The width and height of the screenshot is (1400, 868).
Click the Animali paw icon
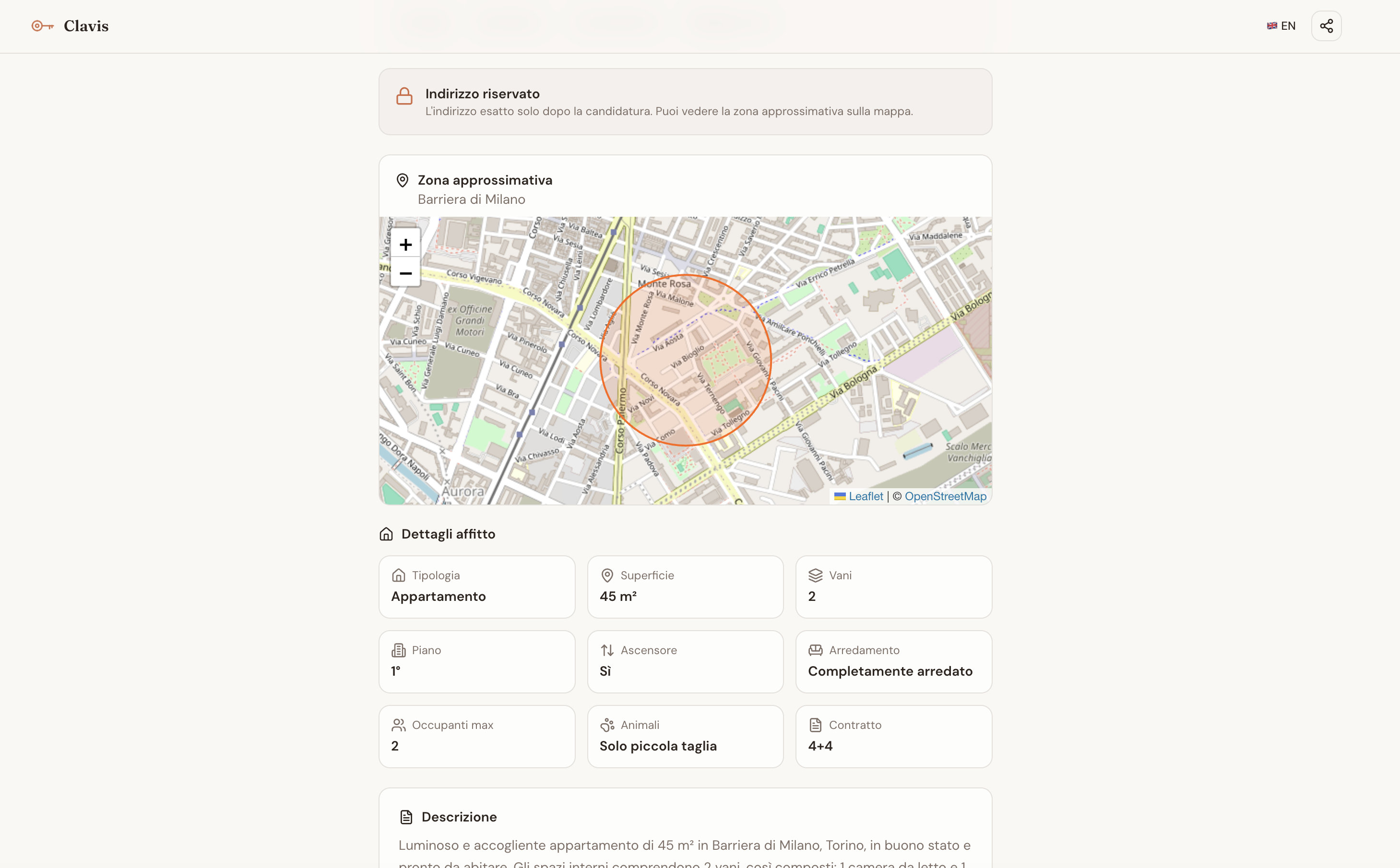pyautogui.click(x=607, y=725)
